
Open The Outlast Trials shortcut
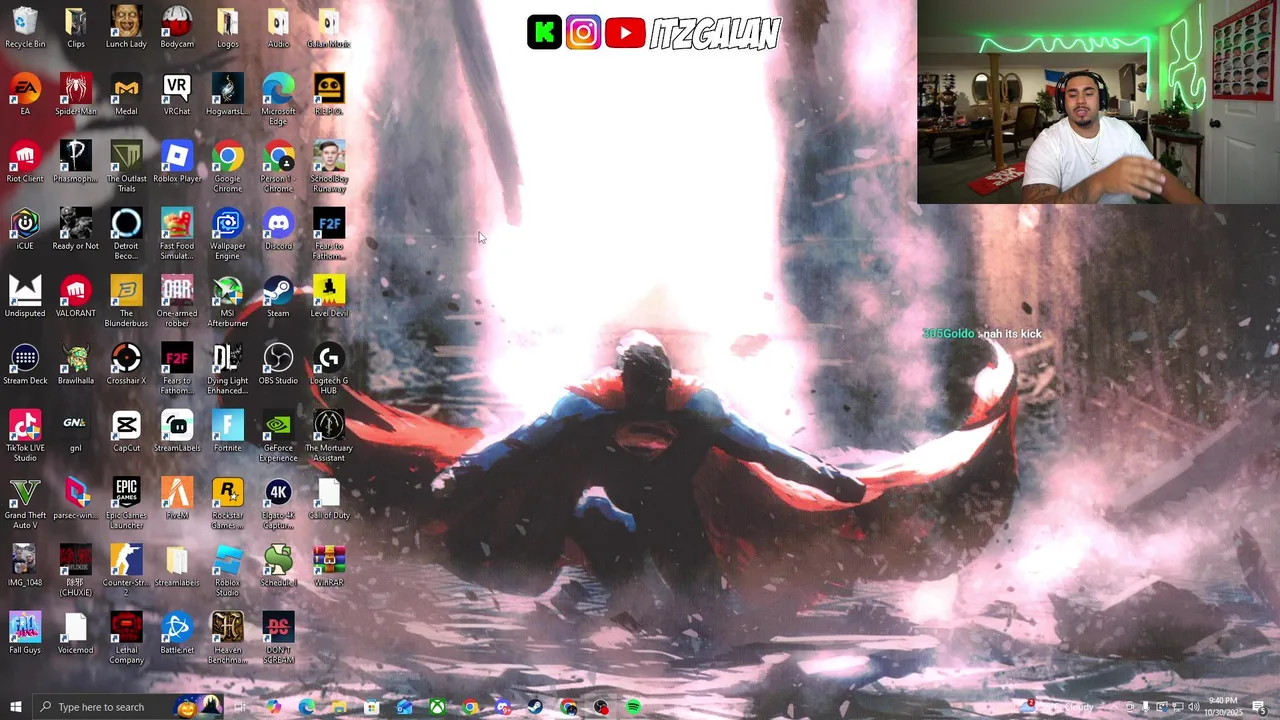point(126,166)
